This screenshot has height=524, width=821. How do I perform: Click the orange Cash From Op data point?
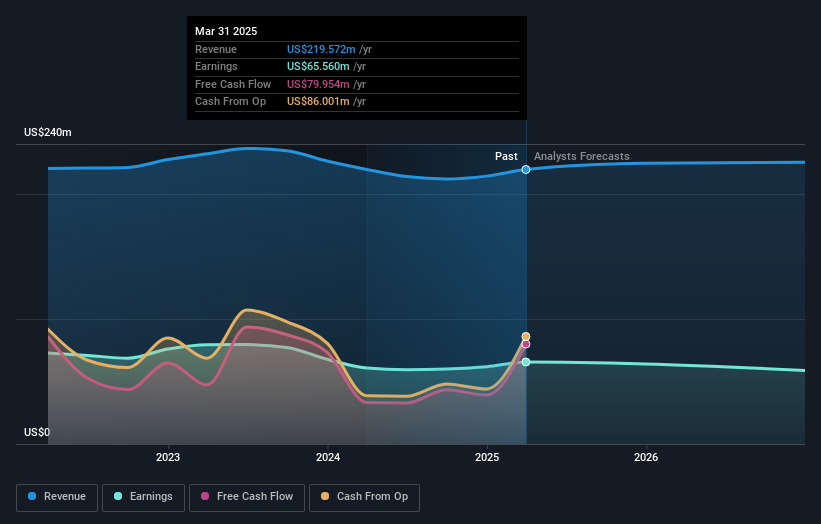pos(526,337)
